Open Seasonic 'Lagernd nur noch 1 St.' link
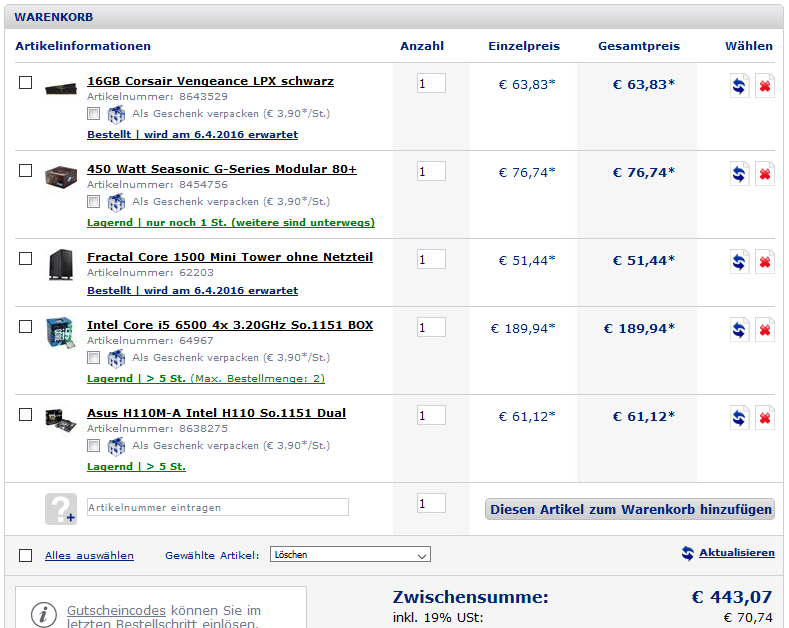The image size is (789, 628). click(231, 222)
